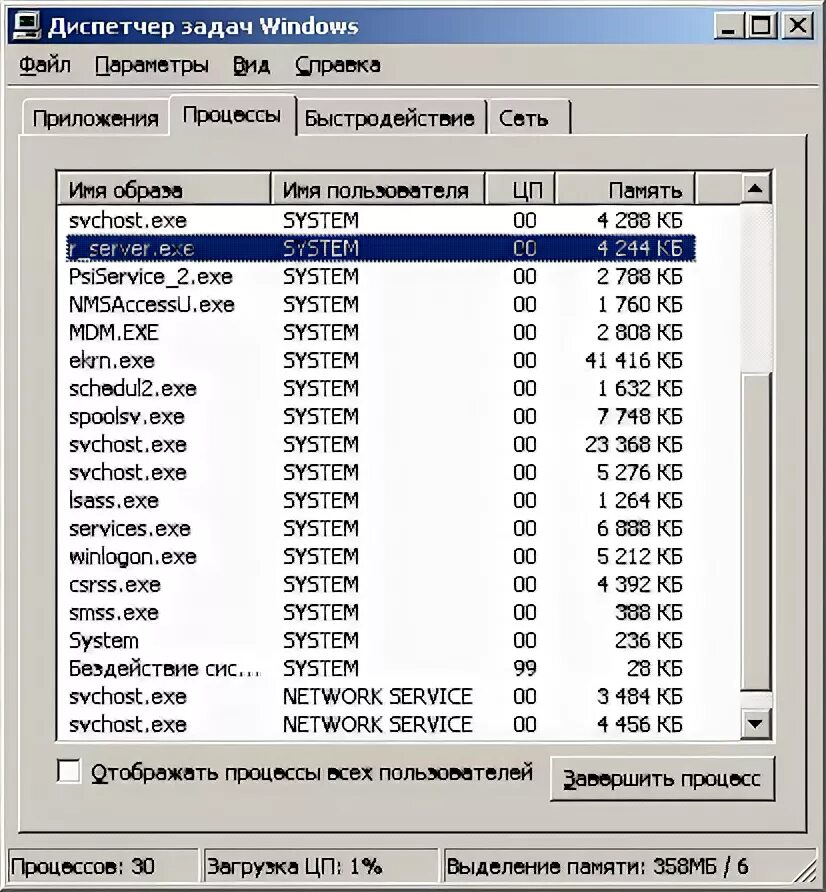Screen dimensions: 826x892
Task: Select the services.exe process
Action: [375, 528]
